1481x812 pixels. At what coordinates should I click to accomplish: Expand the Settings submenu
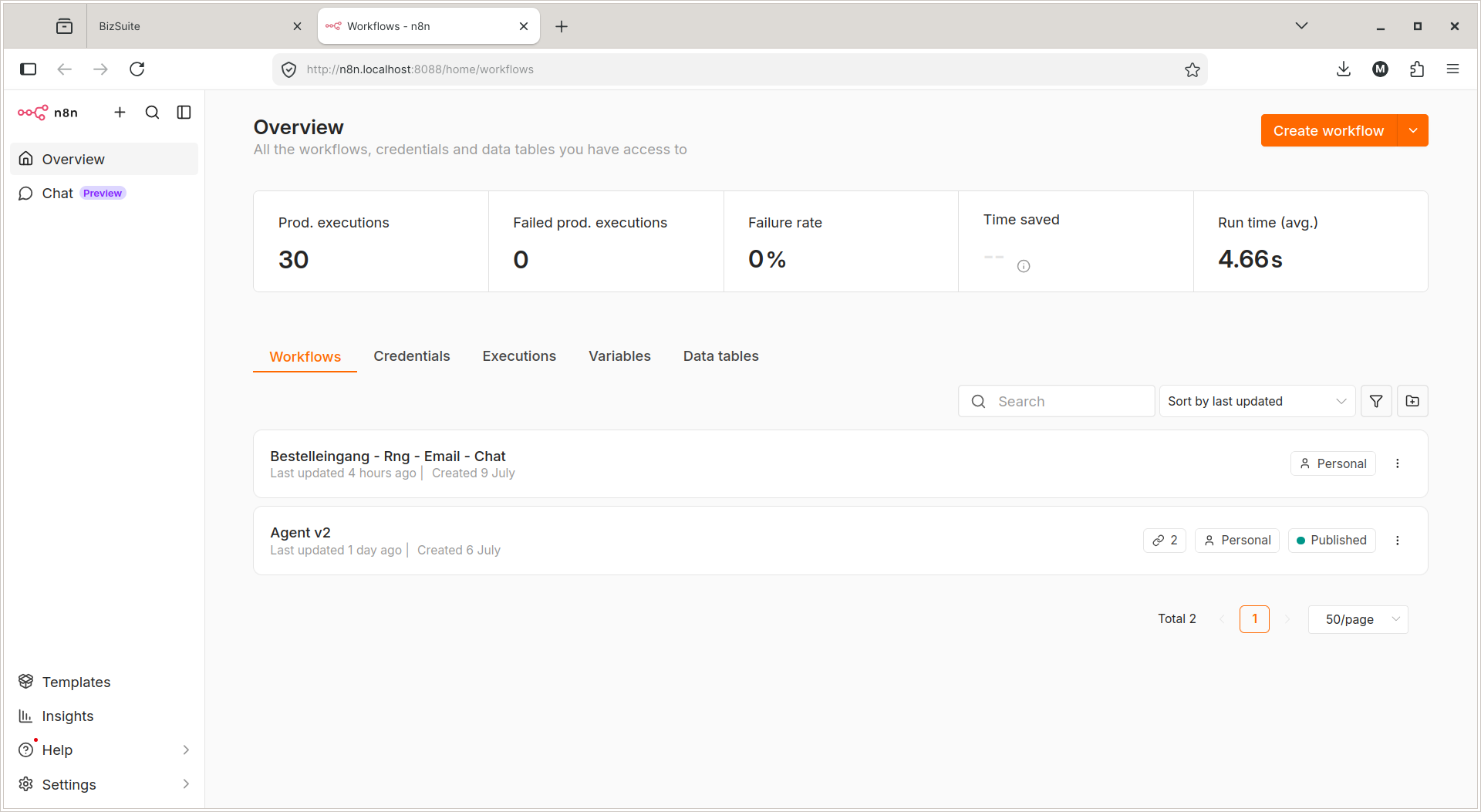[x=104, y=784]
